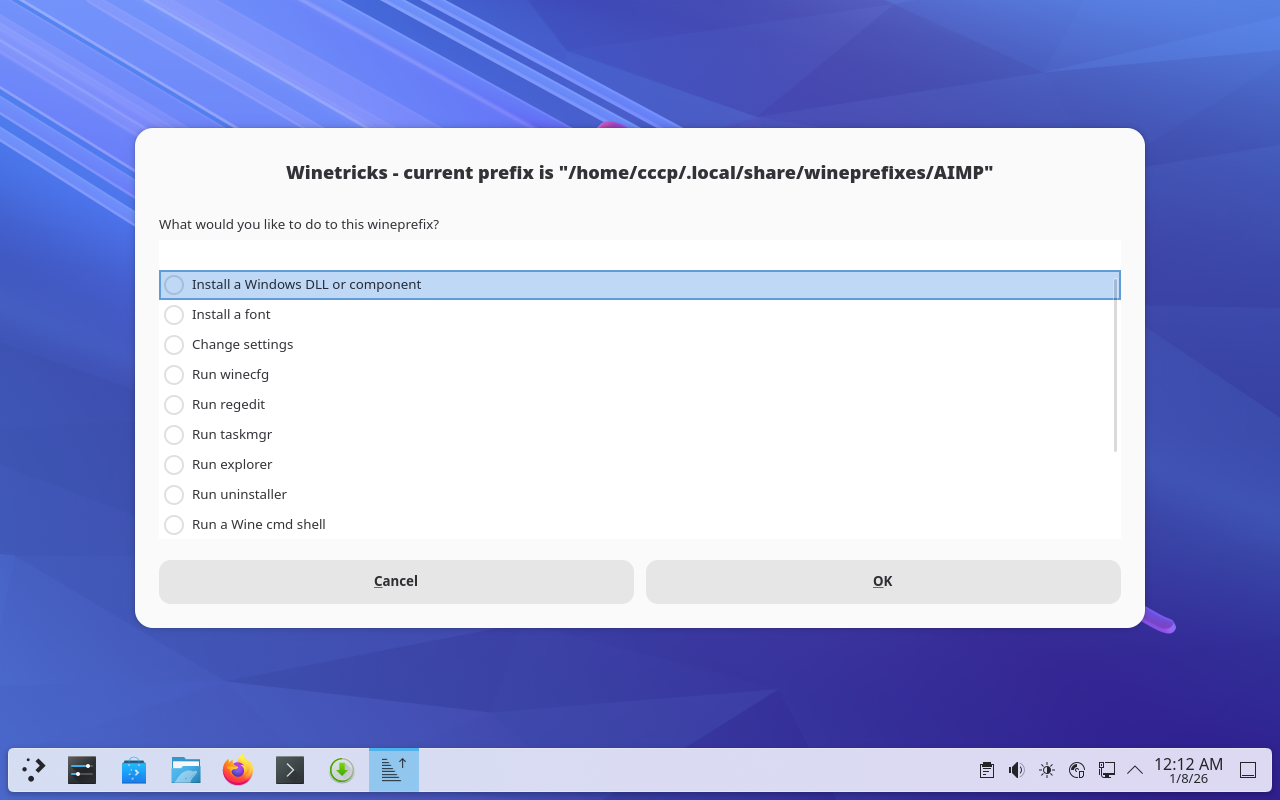Viewport: 1280px width, 800px height.
Task: Launch Firefox from the taskbar
Action: point(238,770)
